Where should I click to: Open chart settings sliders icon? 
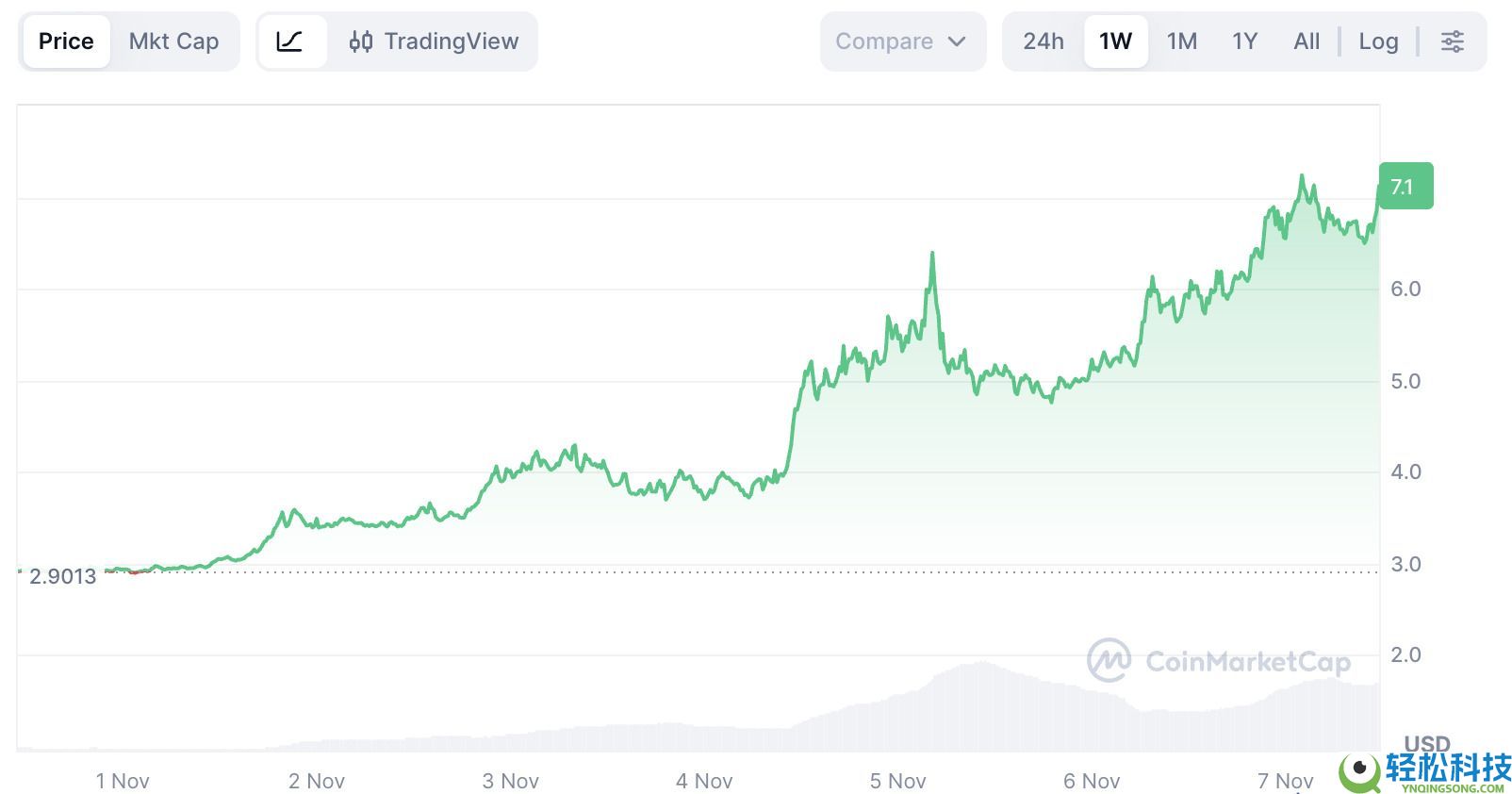1452,41
